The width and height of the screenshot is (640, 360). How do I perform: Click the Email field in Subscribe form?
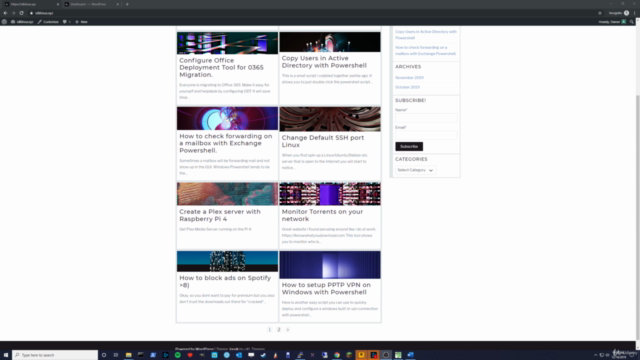coord(426,136)
